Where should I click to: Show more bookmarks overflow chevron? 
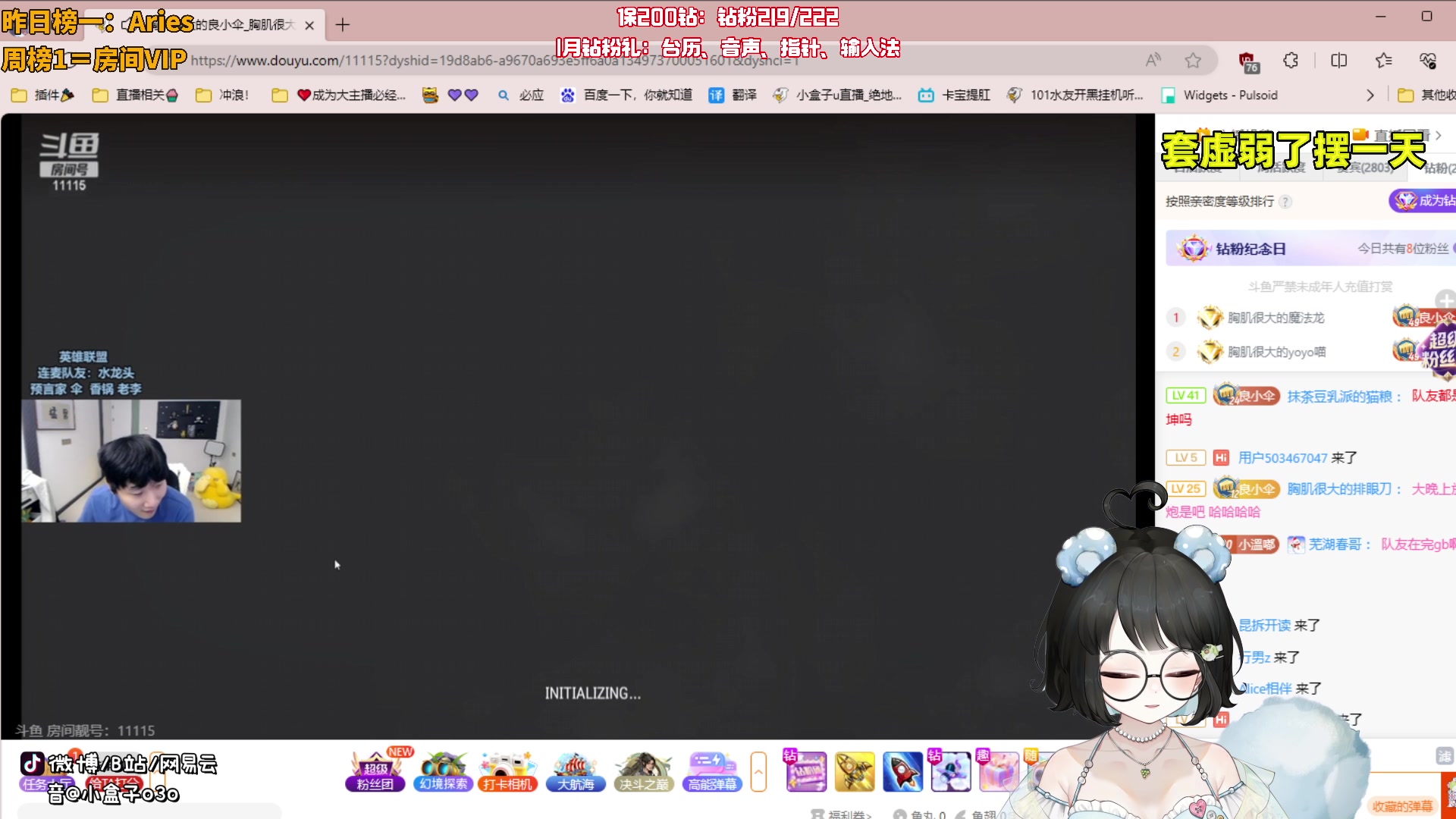pos(1370,95)
